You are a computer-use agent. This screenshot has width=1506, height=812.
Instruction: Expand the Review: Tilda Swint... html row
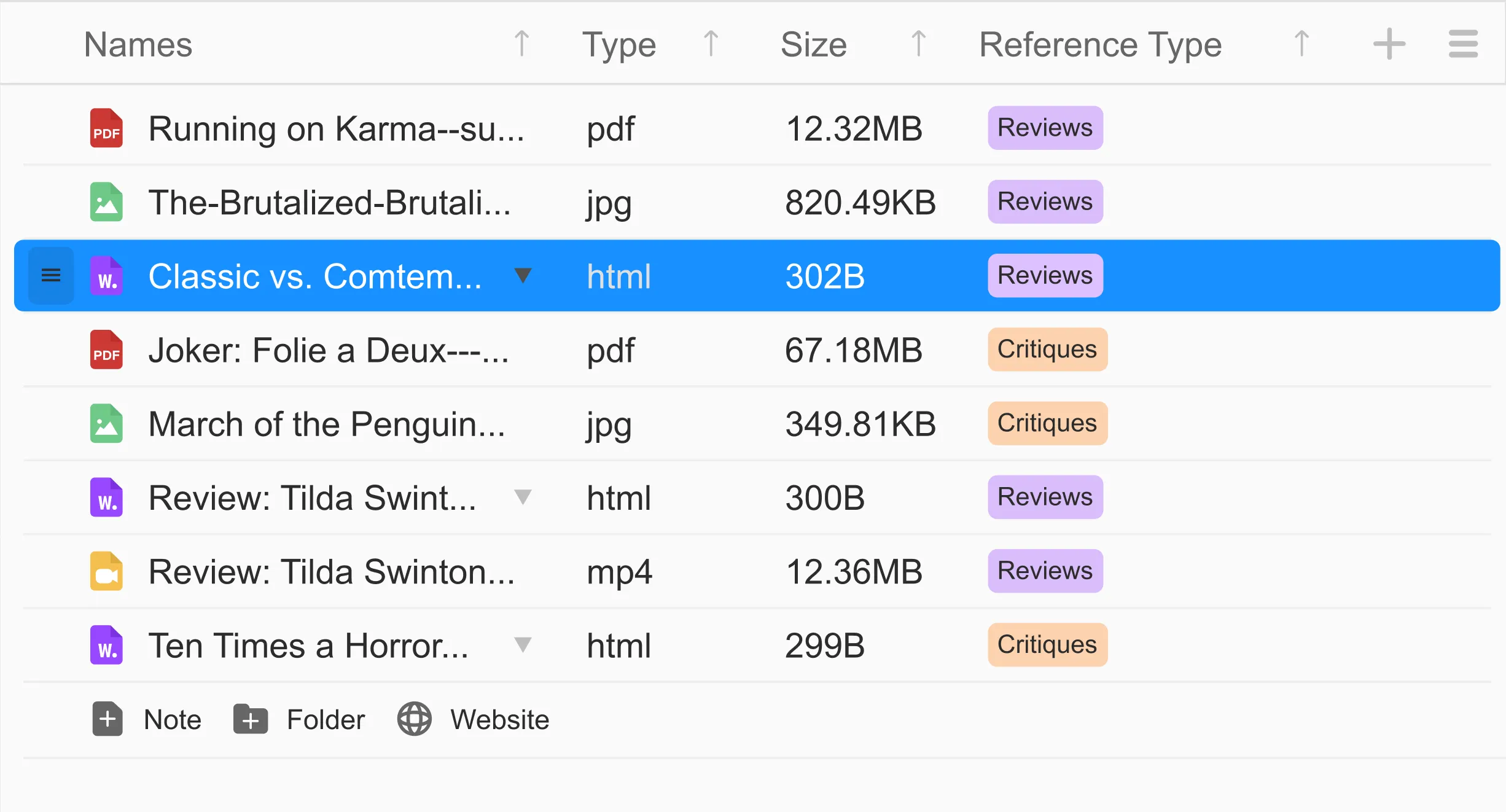[523, 496]
